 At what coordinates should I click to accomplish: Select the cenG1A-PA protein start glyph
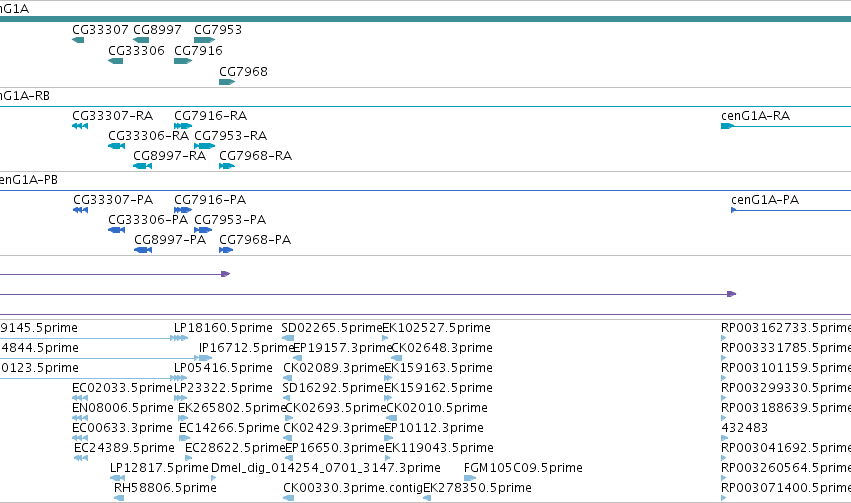point(734,210)
